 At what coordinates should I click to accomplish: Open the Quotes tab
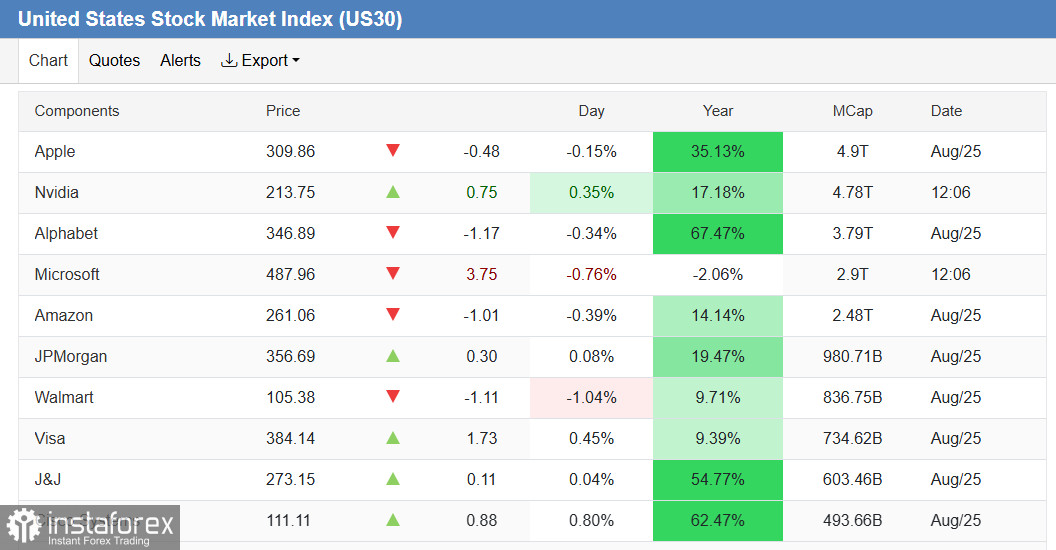click(x=114, y=61)
